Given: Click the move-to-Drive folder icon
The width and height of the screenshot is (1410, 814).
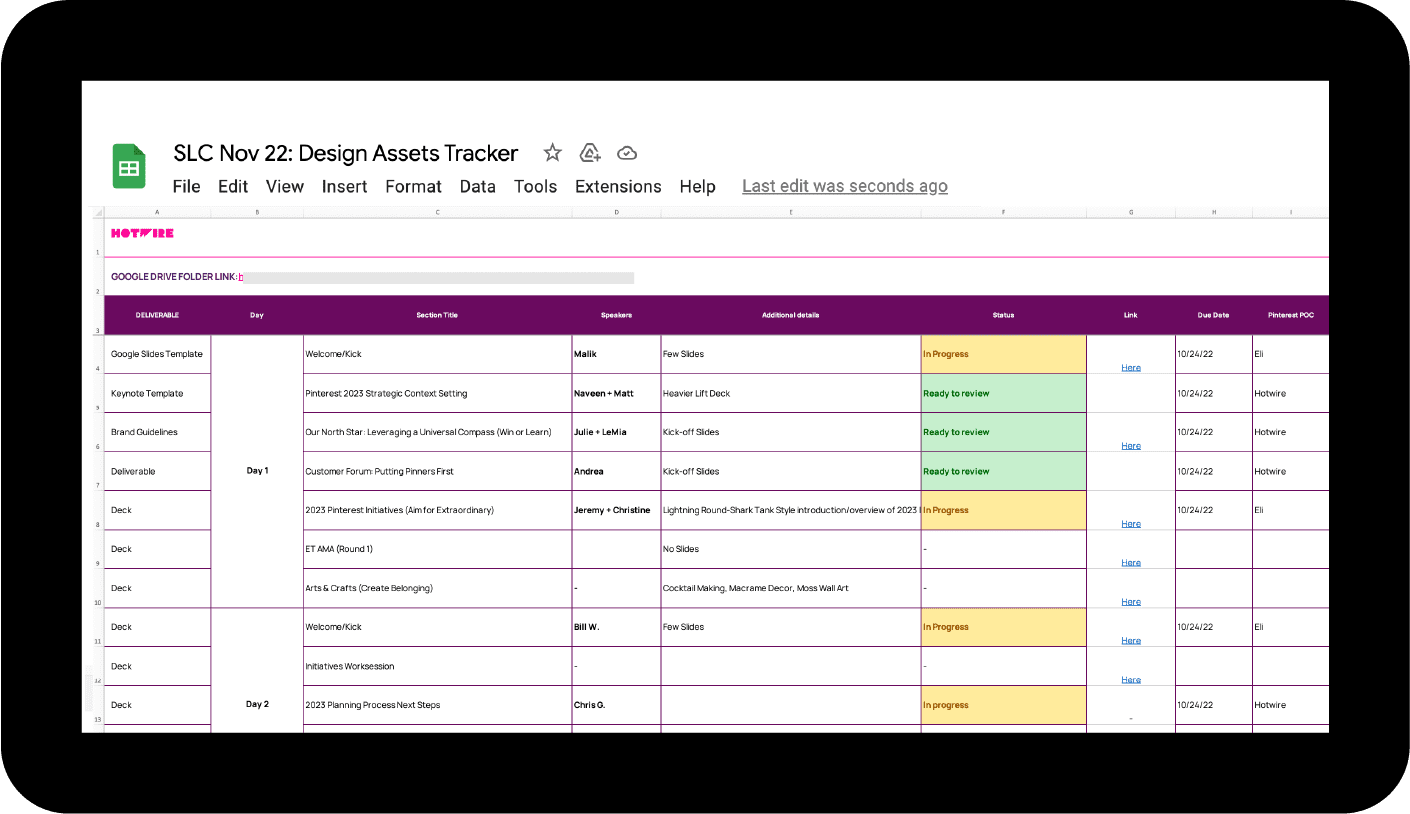Looking at the screenshot, I should coord(590,153).
